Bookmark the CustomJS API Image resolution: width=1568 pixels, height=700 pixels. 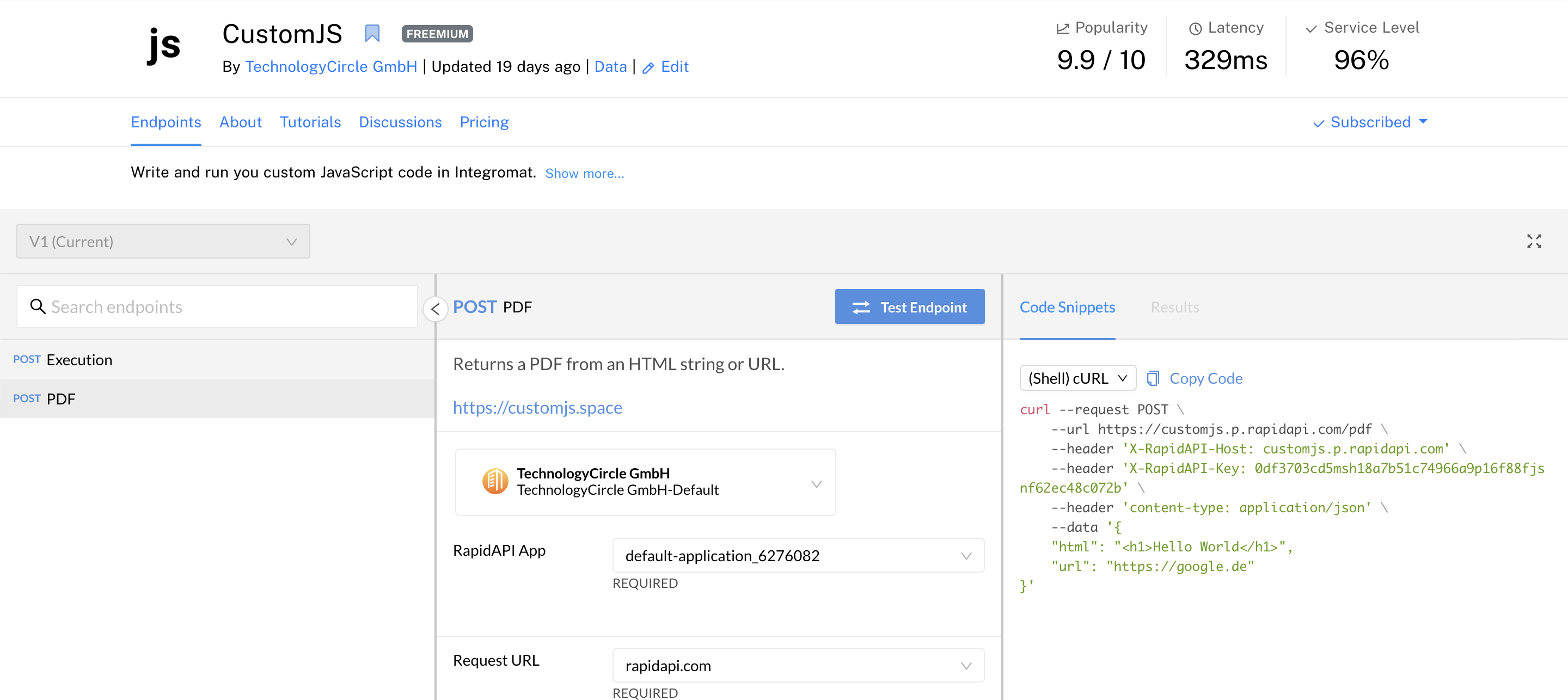(x=372, y=34)
